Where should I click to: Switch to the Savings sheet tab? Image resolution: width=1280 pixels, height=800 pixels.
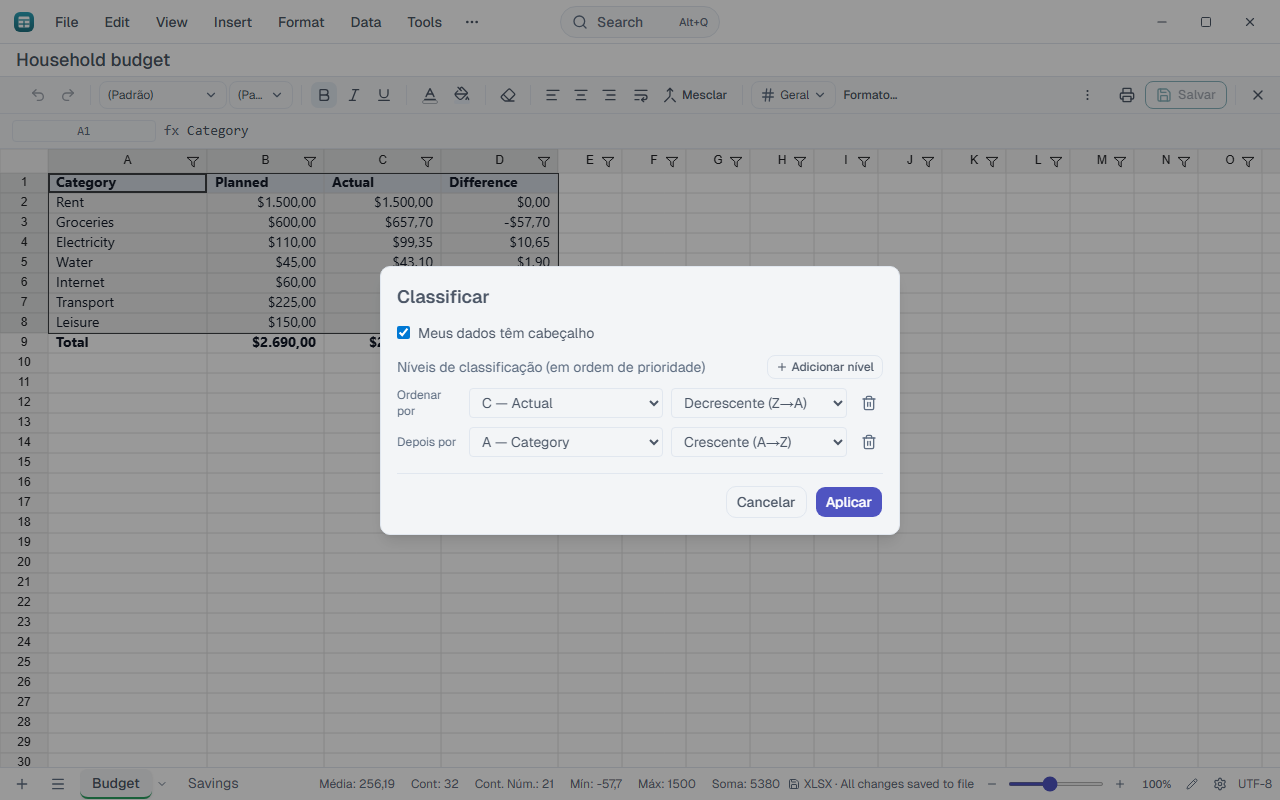(213, 784)
